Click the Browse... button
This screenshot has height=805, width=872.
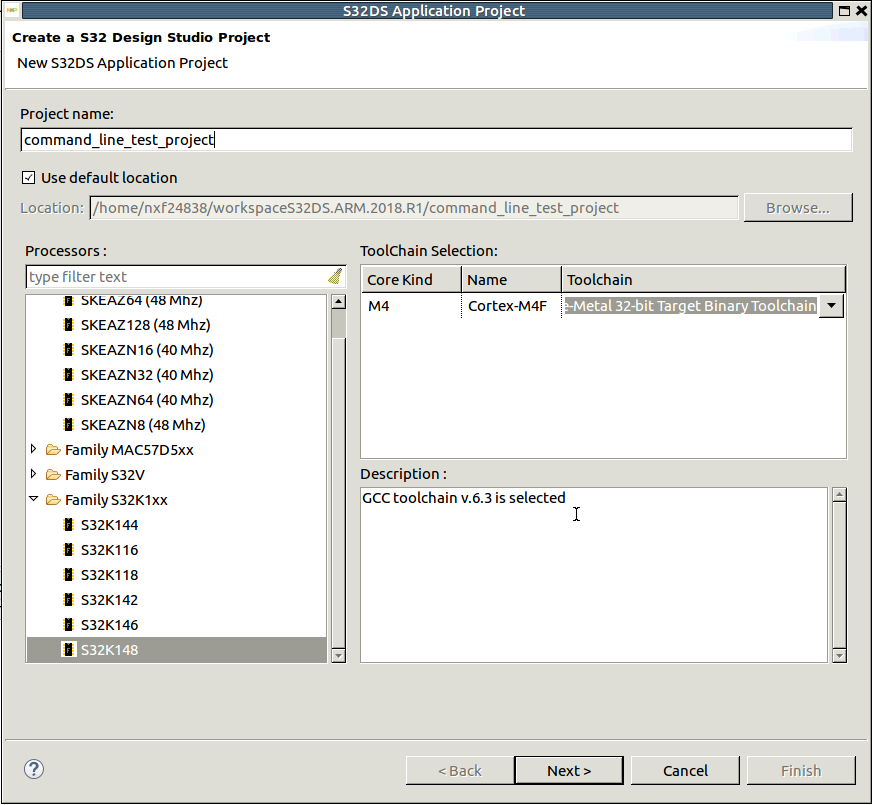tap(798, 208)
